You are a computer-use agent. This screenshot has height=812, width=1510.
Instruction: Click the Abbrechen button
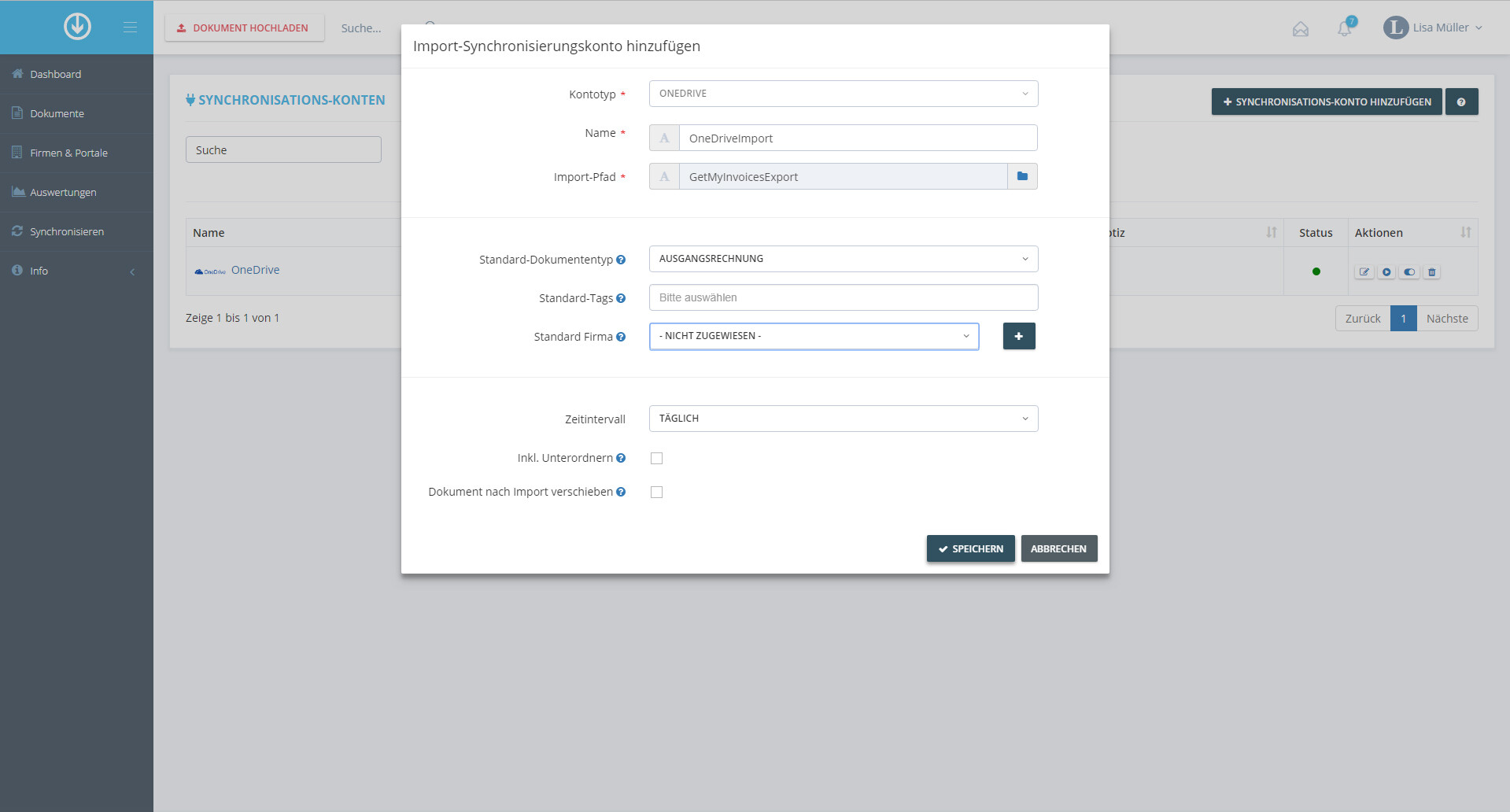pos(1059,548)
